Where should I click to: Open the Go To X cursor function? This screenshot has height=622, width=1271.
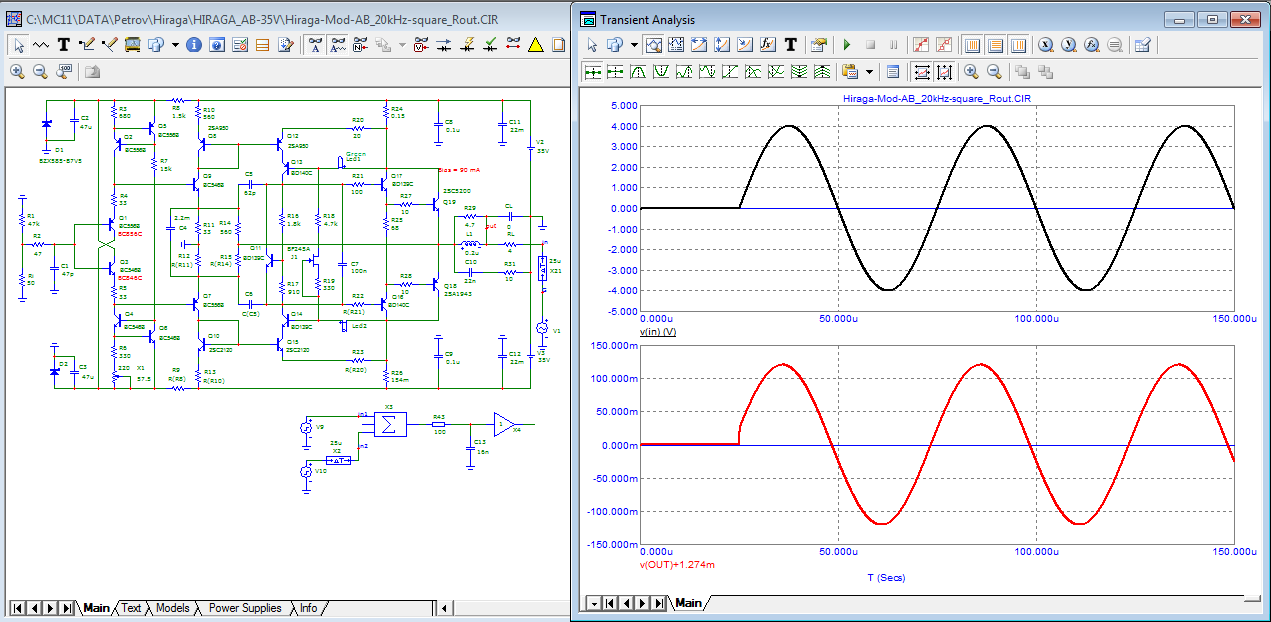[1045, 45]
